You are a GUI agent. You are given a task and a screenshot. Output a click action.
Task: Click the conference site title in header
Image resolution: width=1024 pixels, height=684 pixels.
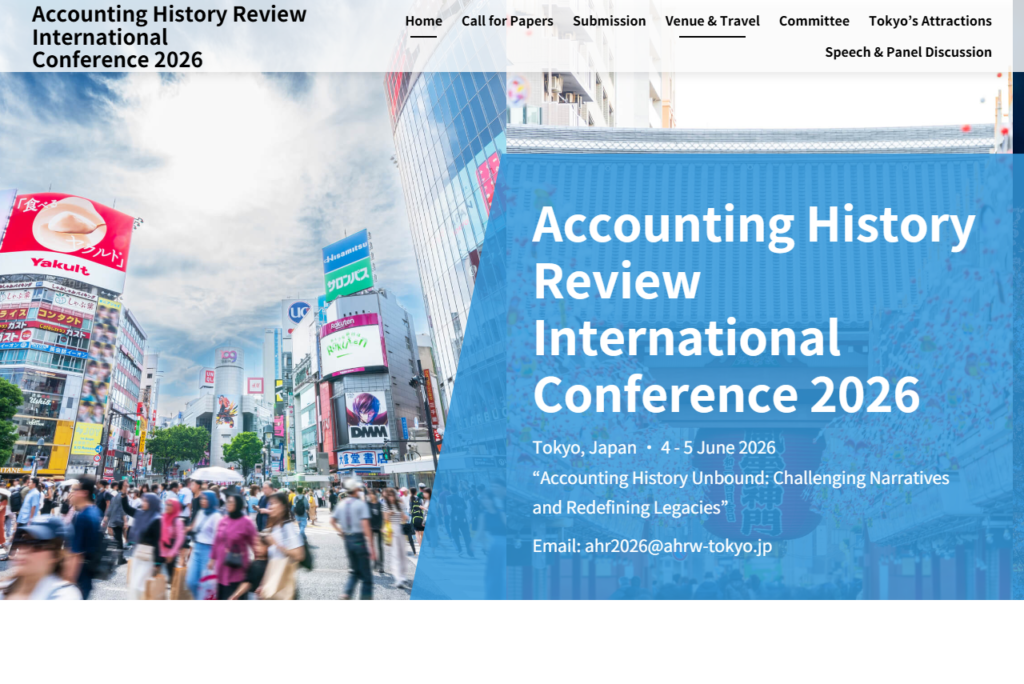click(169, 37)
